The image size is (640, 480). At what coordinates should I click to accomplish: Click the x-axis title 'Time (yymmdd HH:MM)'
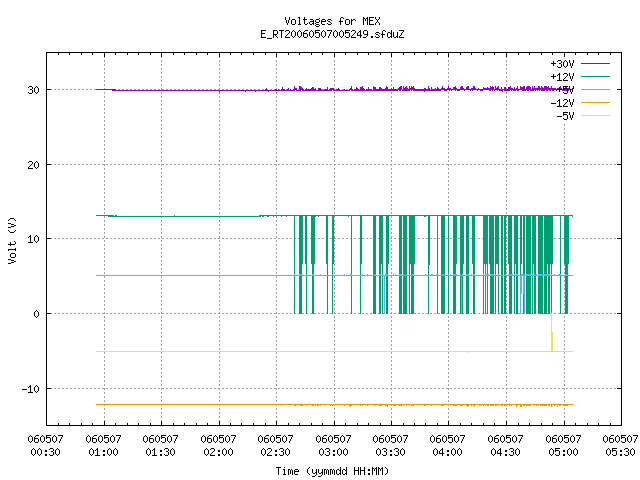coord(332,471)
